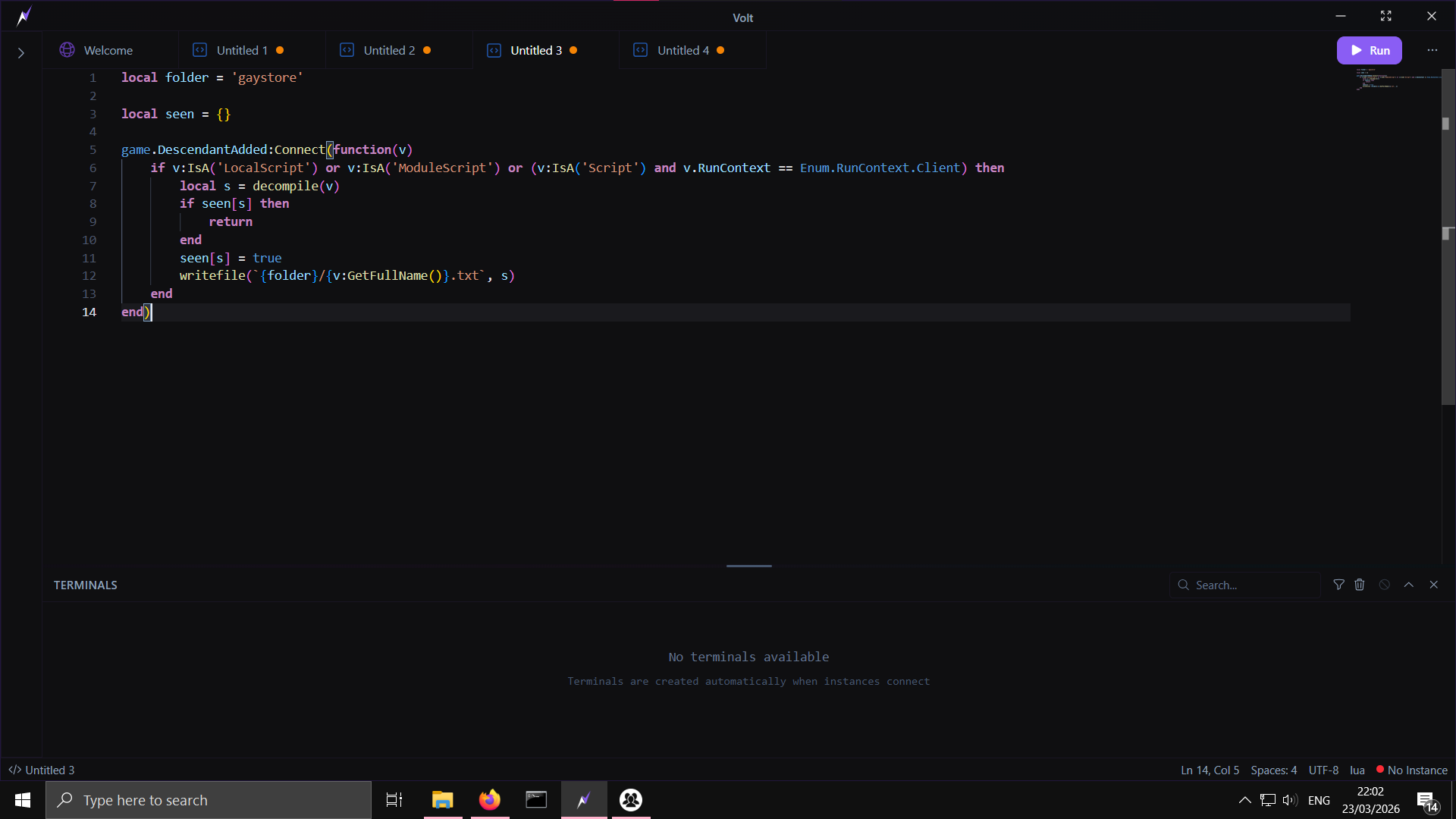
Task: Open File Explorer from the taskbar
Action: [x=442, y=800]
